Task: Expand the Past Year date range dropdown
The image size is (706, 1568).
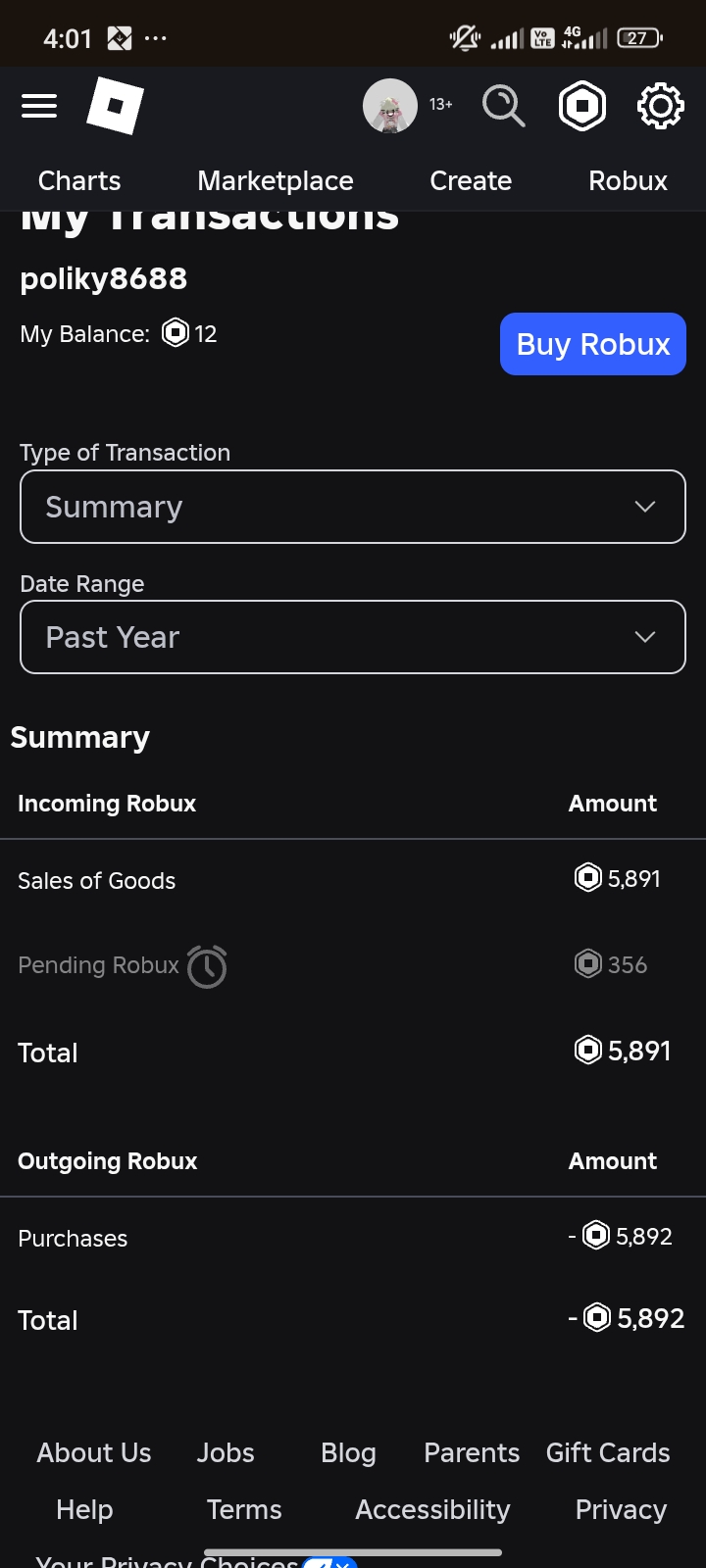Action: click(353, 637)
